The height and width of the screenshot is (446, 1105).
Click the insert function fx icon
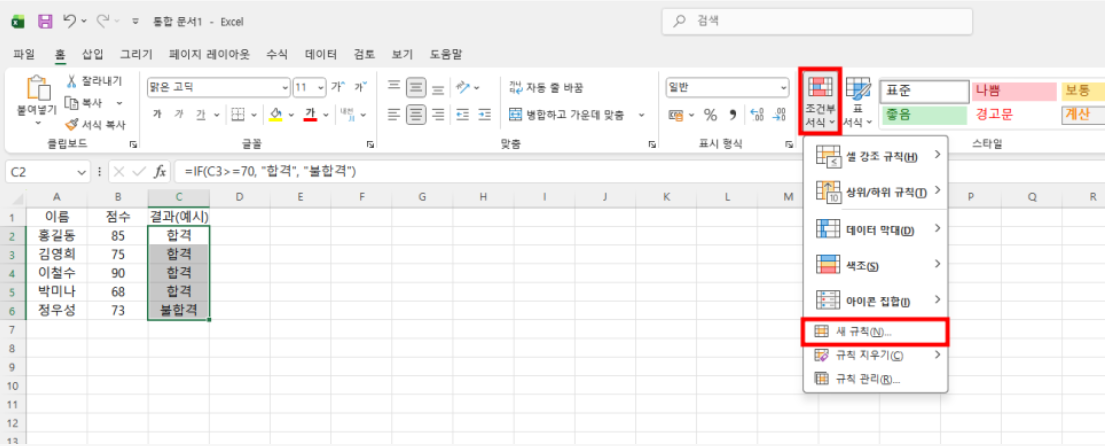(160, 172)
